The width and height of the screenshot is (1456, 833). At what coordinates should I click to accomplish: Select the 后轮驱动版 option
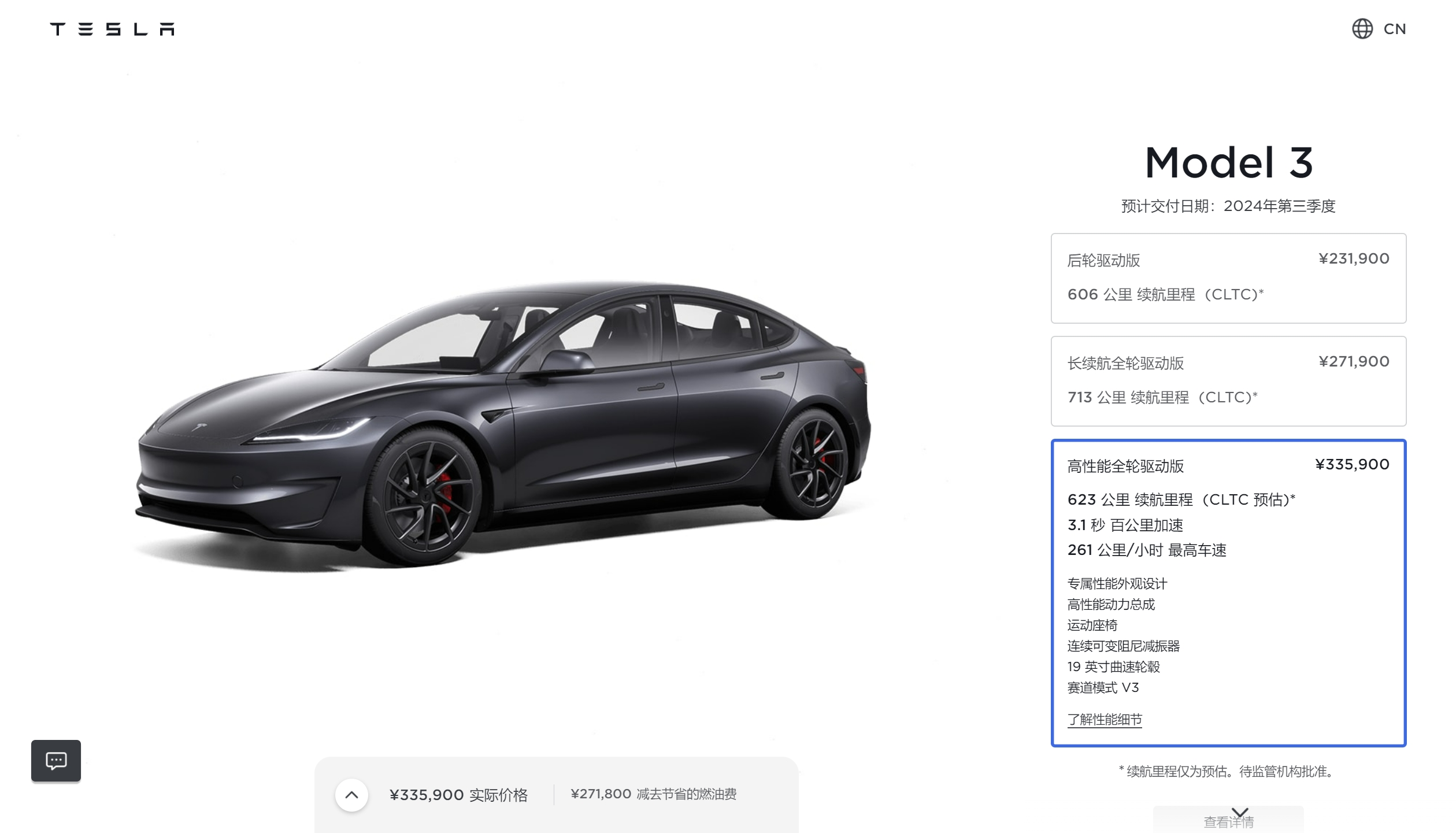coord(1228,278)
